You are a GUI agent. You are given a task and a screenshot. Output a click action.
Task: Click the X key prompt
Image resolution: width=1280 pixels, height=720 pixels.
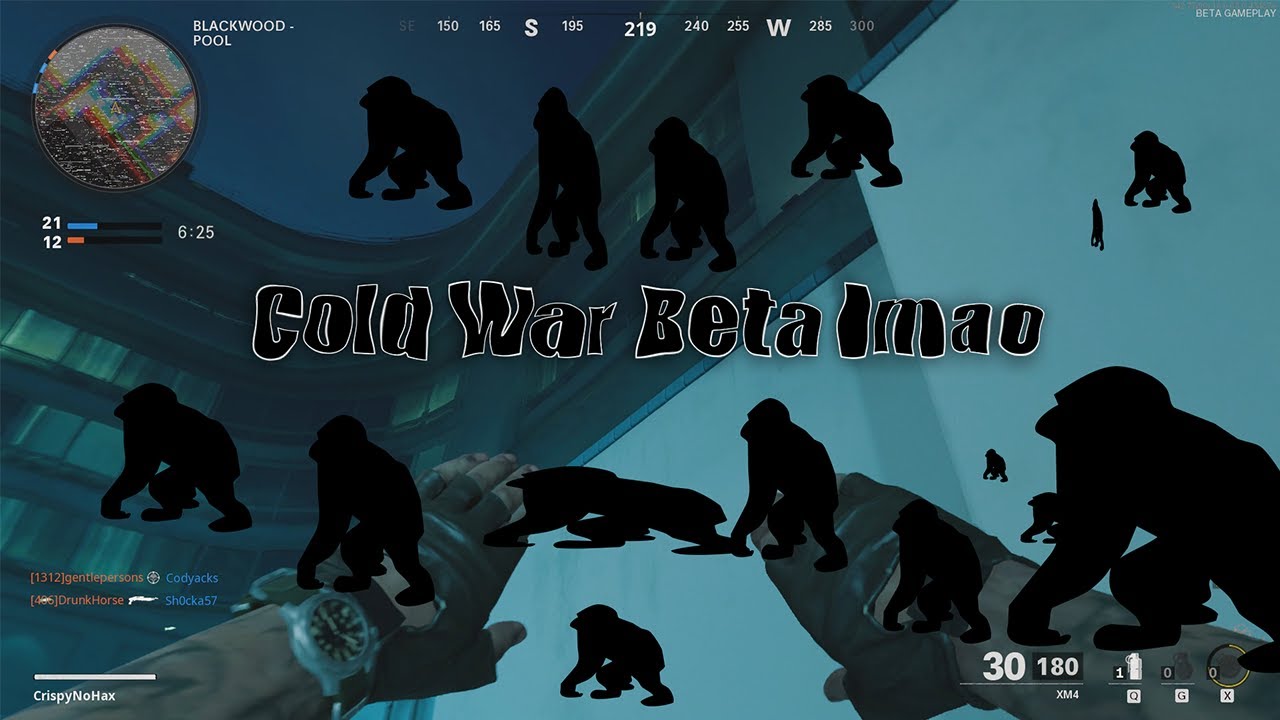[x=1227, y=695]
